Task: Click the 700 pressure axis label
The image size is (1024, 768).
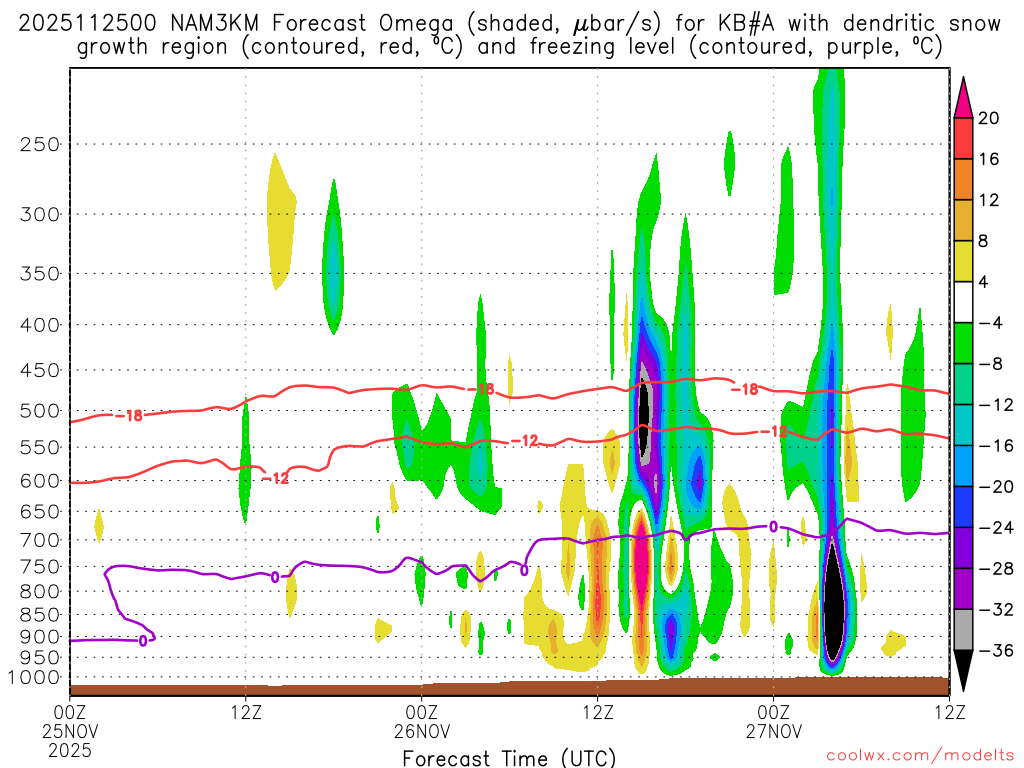Action: tap(40, 540)
